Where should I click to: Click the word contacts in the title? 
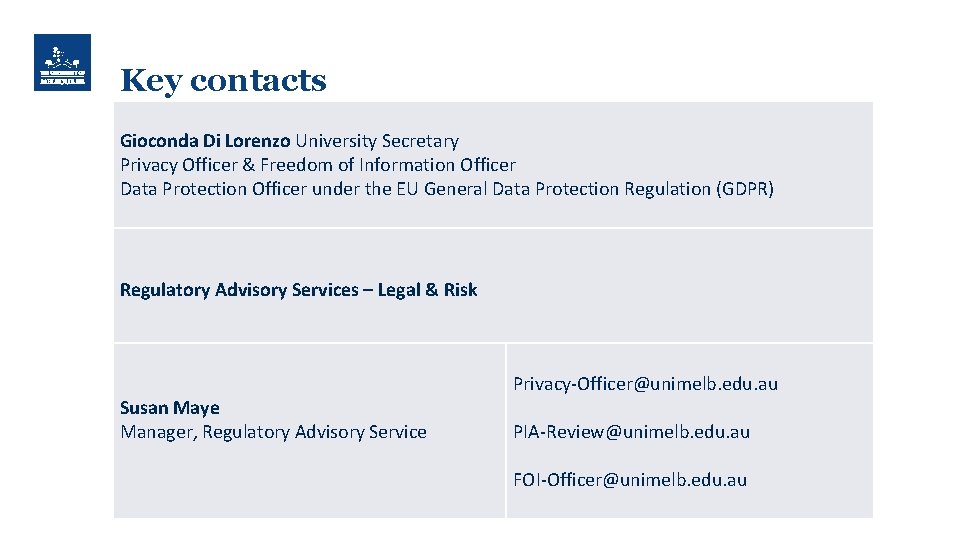click(x=258, y=81)
